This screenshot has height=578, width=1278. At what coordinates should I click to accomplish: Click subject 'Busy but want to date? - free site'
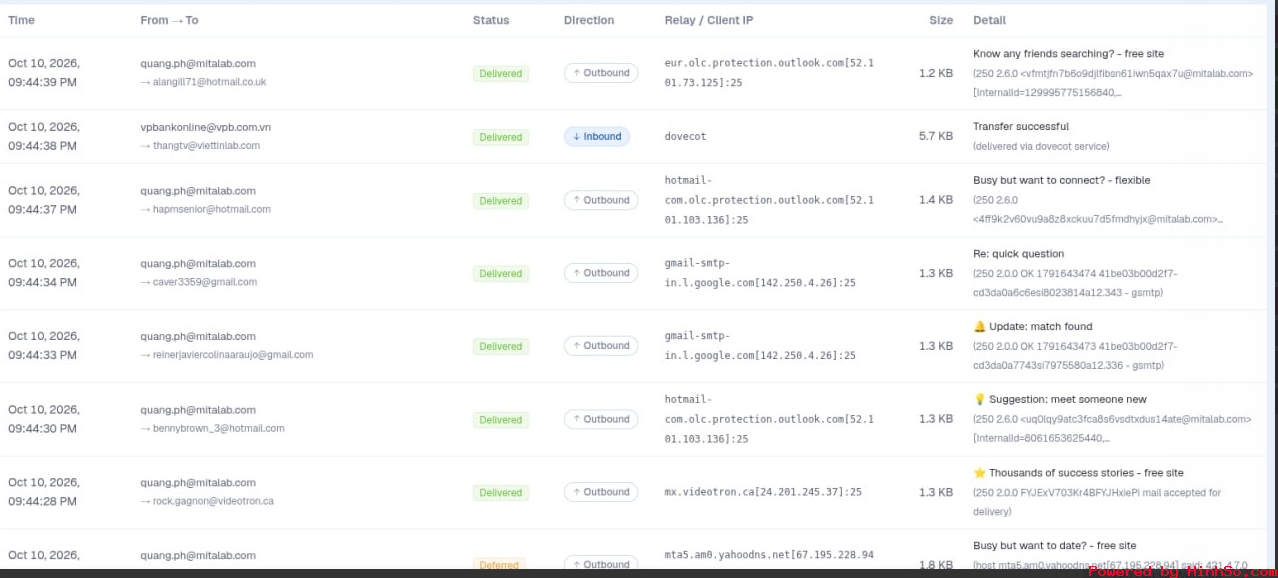[1055, 546]
